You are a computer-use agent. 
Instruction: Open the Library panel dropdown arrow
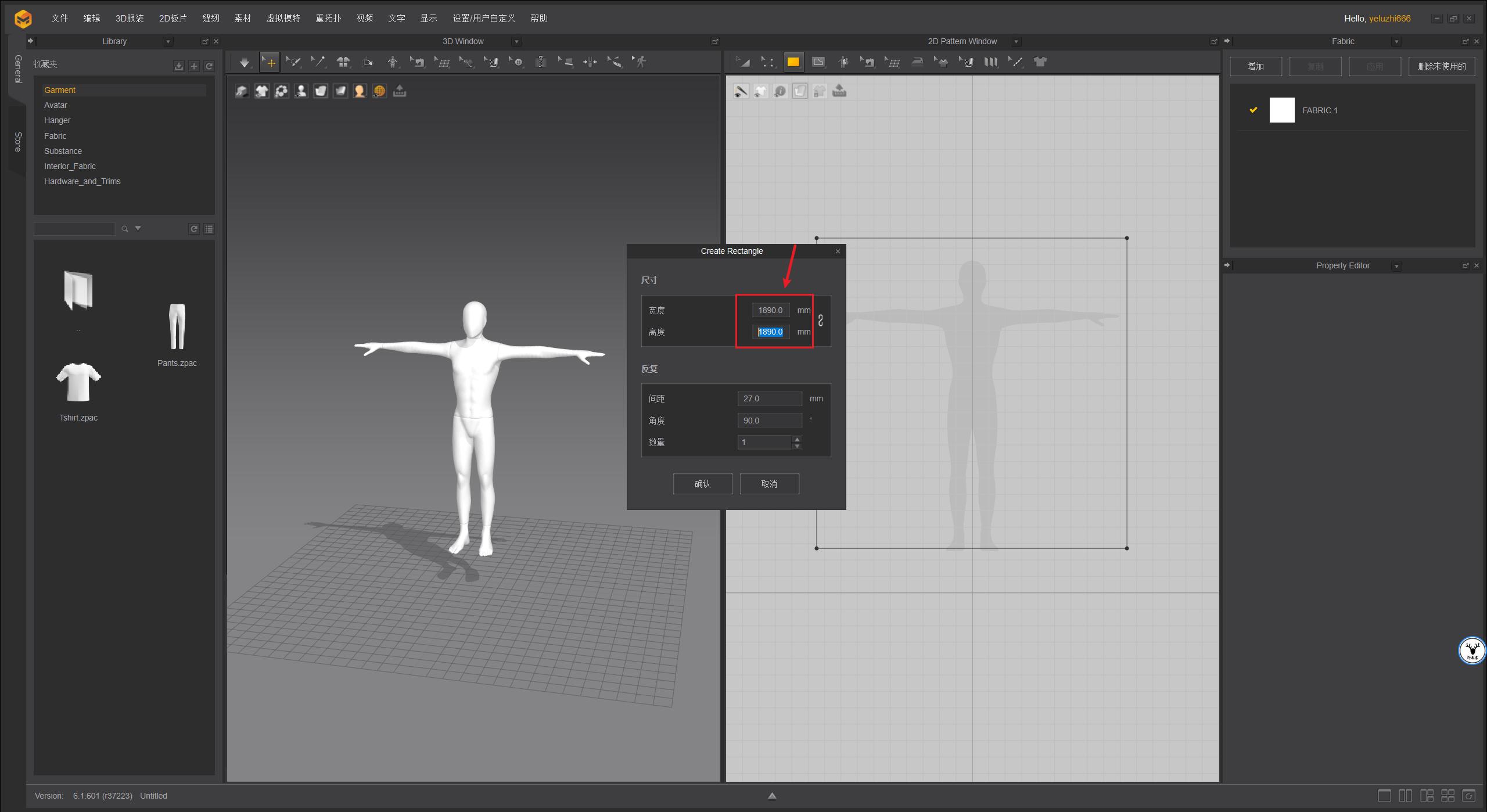coord(168,42)
